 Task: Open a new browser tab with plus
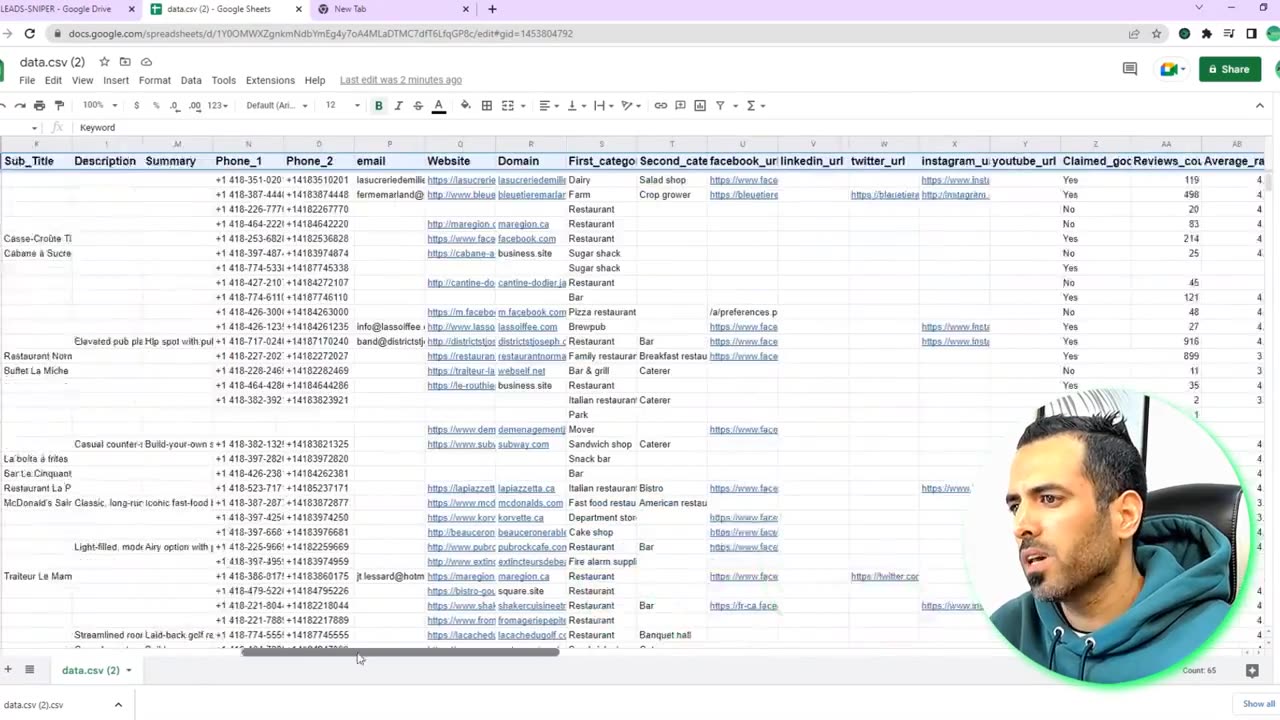point(492,9)
